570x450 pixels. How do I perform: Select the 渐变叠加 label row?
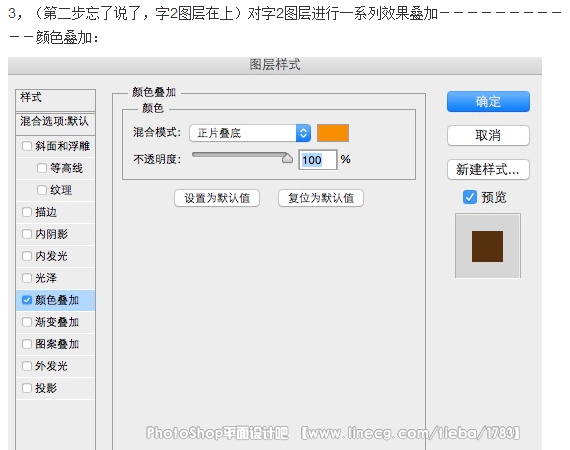pyautogui.click(x=56, y=322)
